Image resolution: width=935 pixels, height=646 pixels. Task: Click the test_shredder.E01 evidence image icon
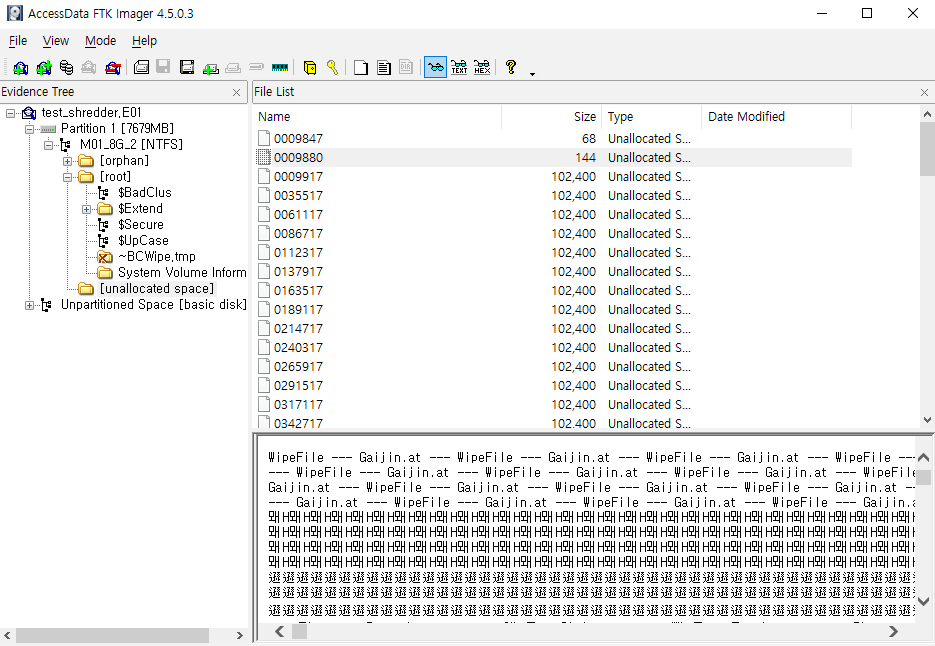click(29, 113)
